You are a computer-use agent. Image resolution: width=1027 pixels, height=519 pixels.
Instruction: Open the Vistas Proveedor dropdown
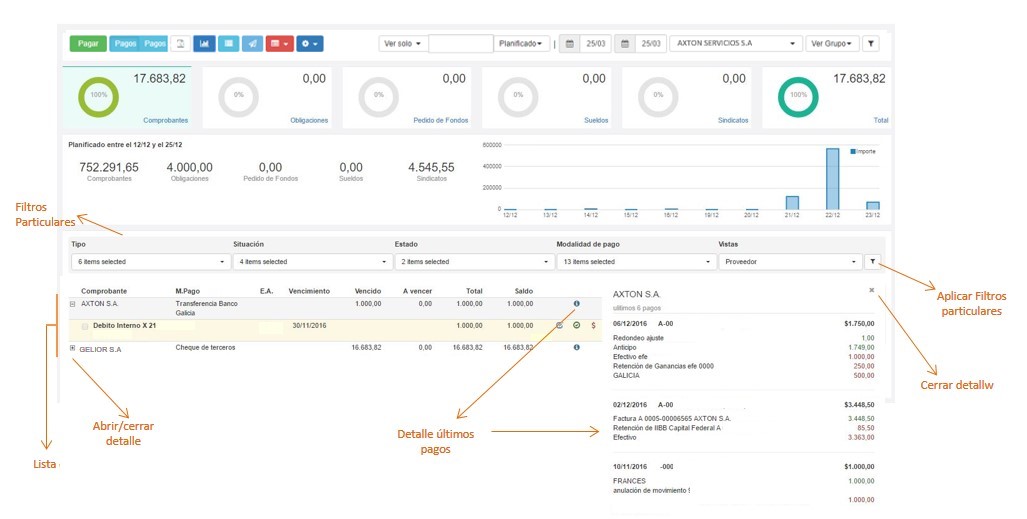790,262
